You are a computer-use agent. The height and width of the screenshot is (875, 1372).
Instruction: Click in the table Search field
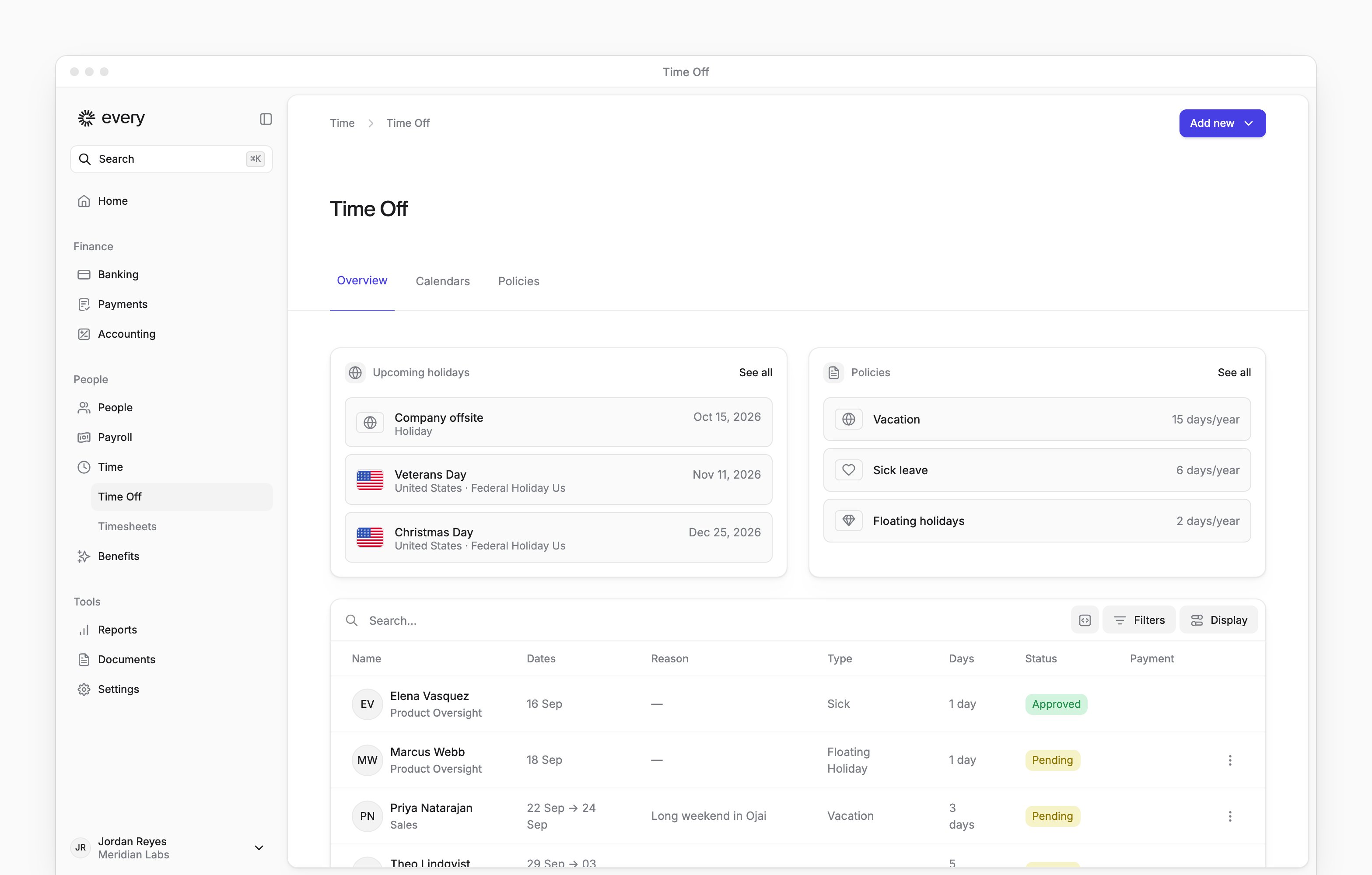(x=701, y=620)
